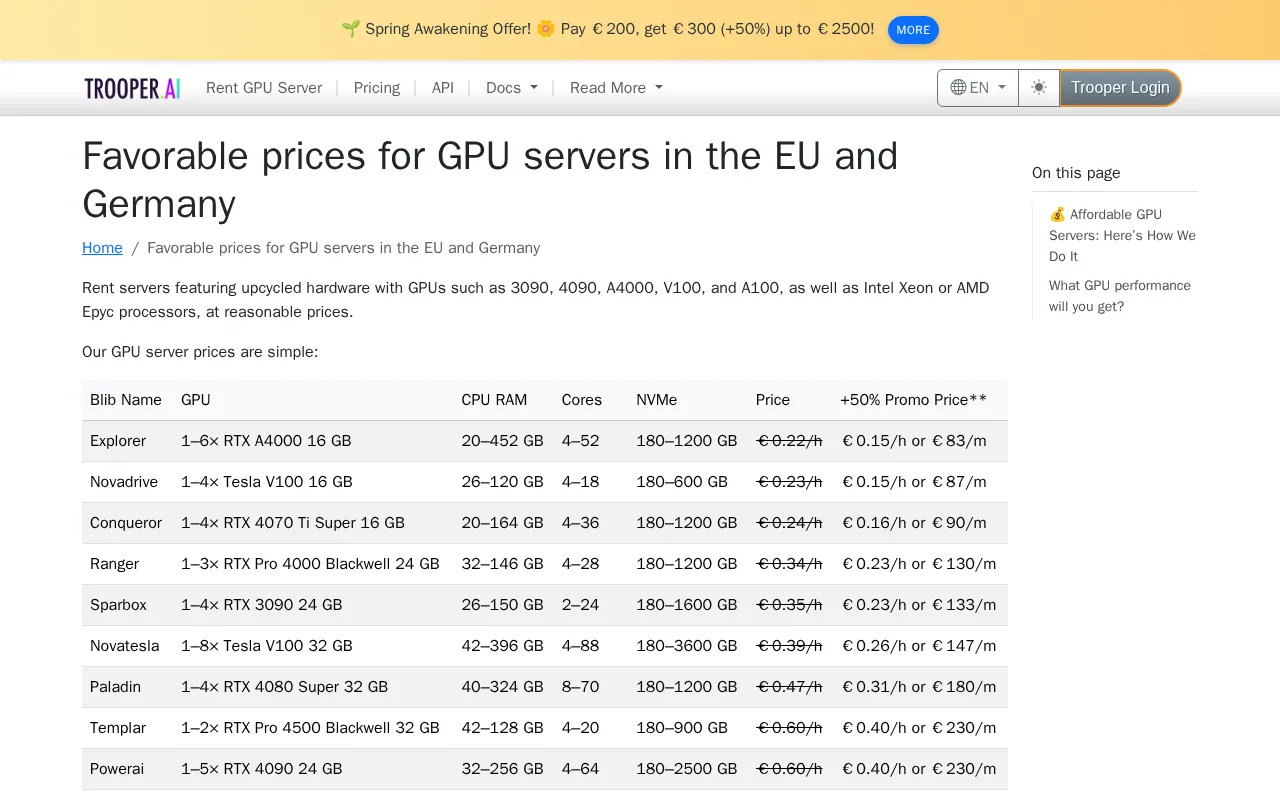Click '1–8× Tesla V100 32 GB' cell
The width and height of the screenshot is (1280, 800).
pyautogui.click(x=267, y=646)
